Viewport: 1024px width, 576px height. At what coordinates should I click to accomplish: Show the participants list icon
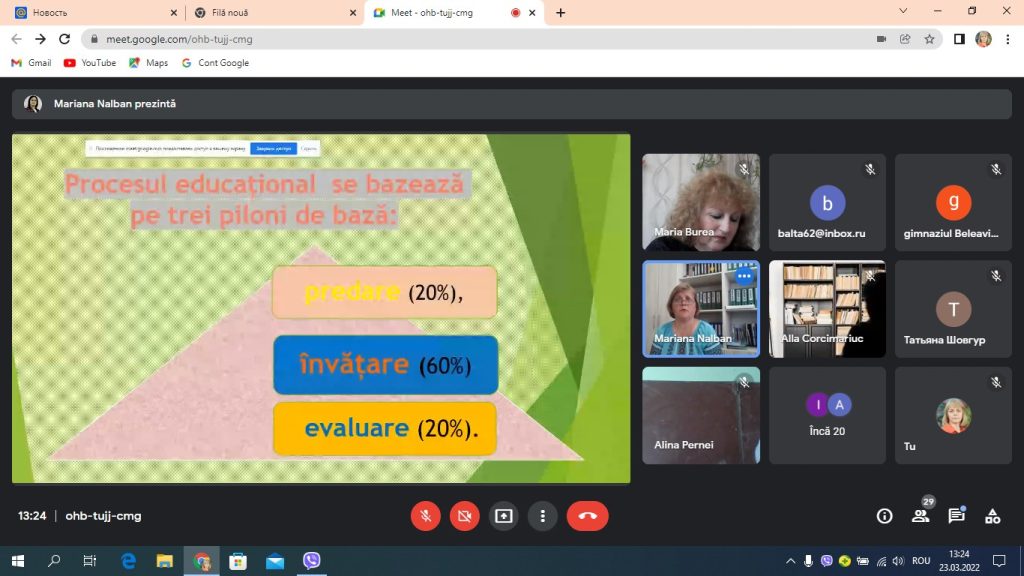(921, 516)
